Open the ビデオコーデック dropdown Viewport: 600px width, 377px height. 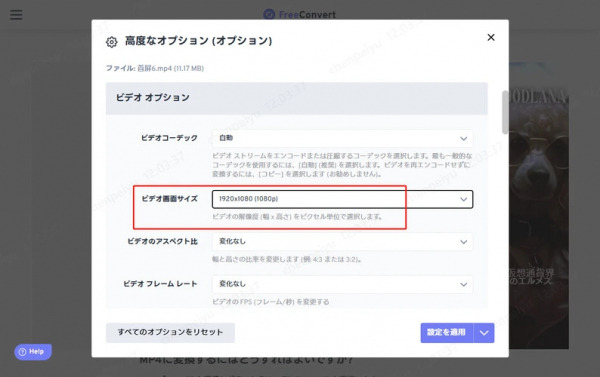(342, 138)
